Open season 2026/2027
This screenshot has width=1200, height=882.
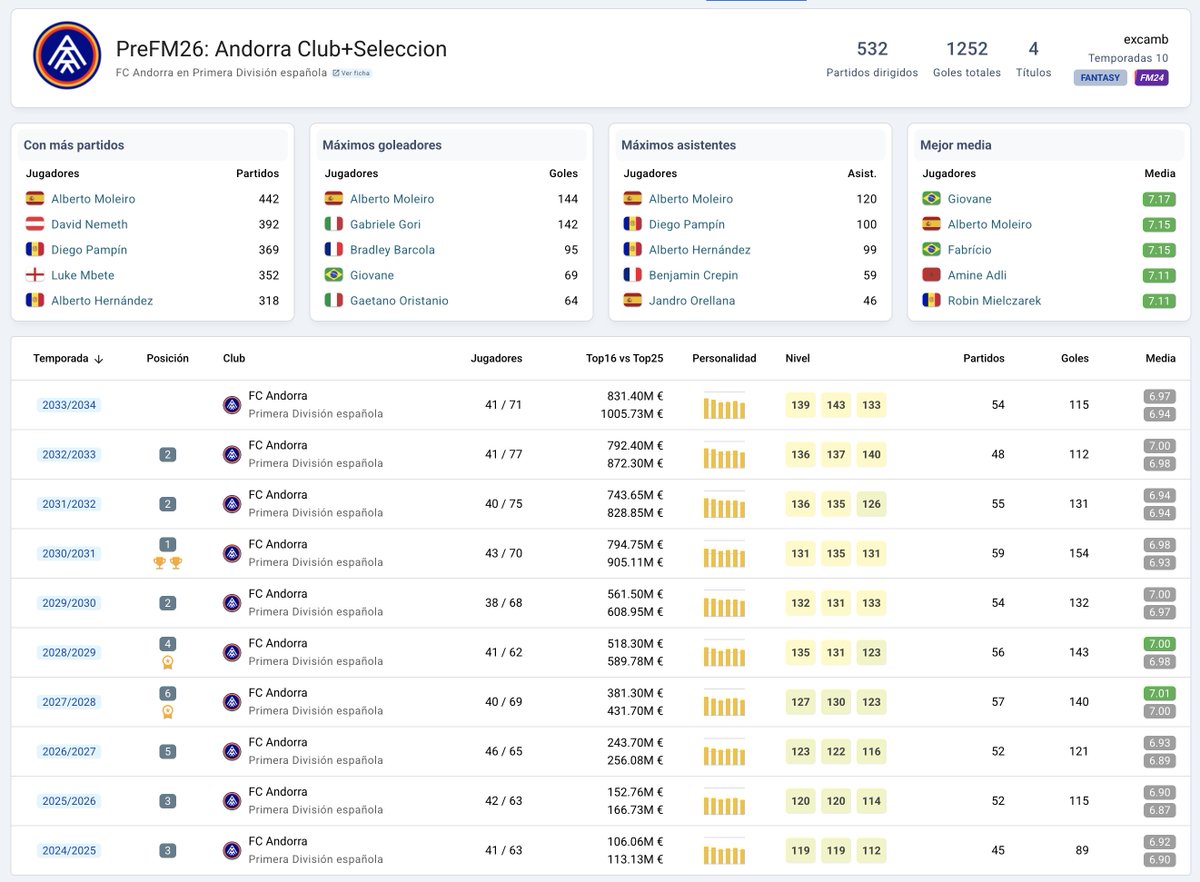point(69,752)
